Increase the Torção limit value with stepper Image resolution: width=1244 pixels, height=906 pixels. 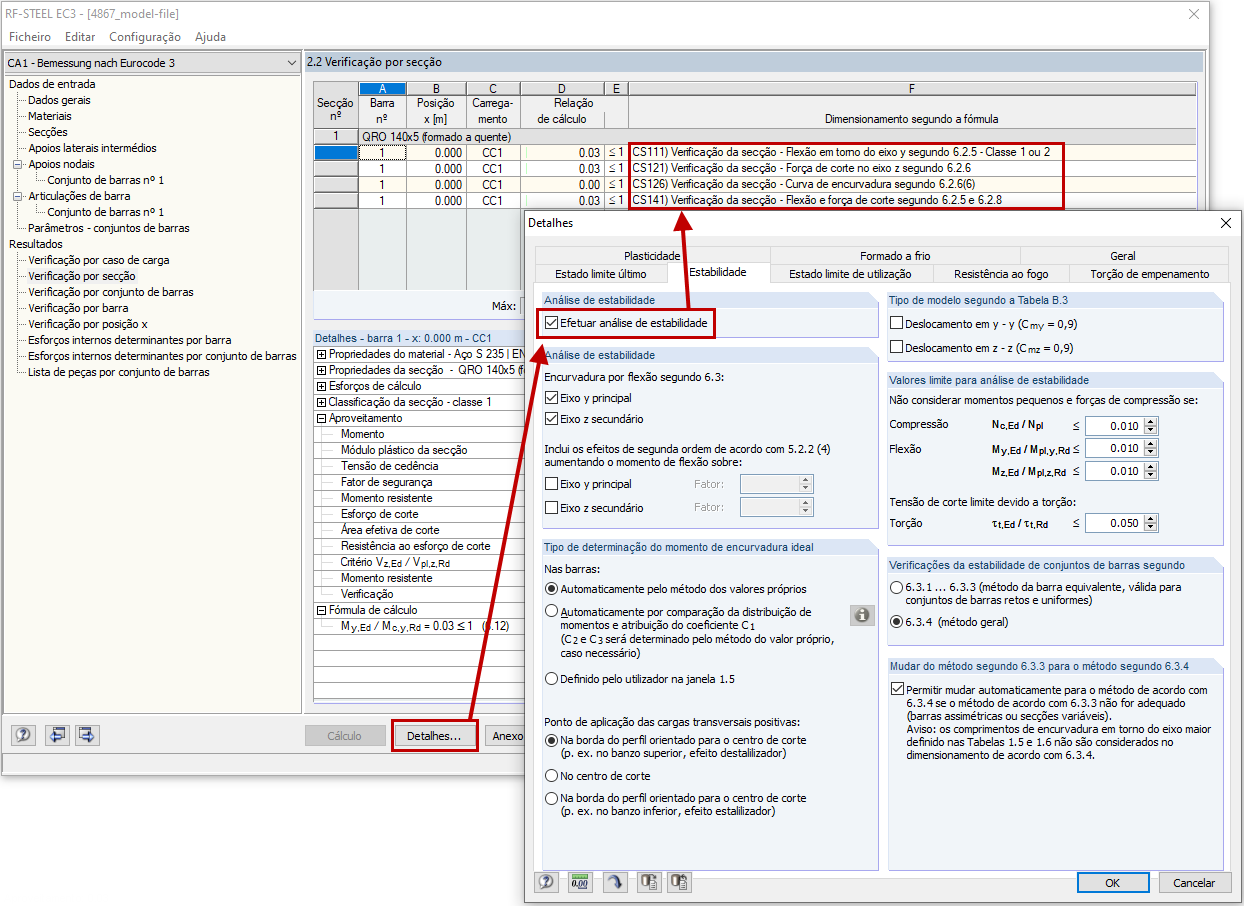(x=1150, y=518)
